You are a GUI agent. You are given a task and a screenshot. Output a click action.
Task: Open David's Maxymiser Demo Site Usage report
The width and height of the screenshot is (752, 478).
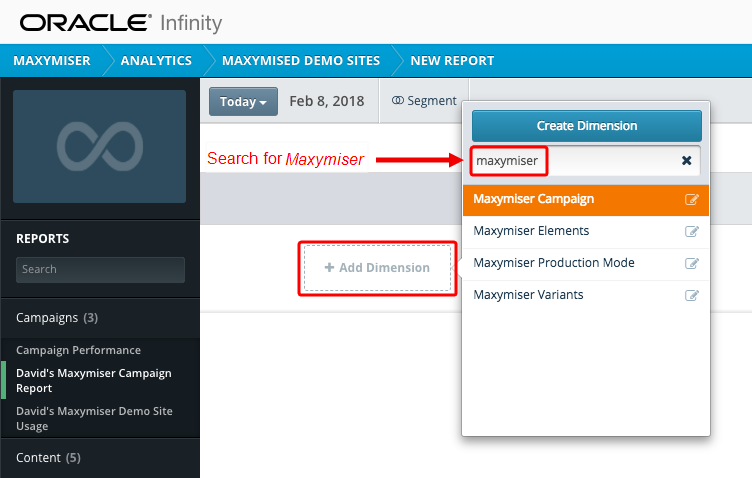point(94,419)
